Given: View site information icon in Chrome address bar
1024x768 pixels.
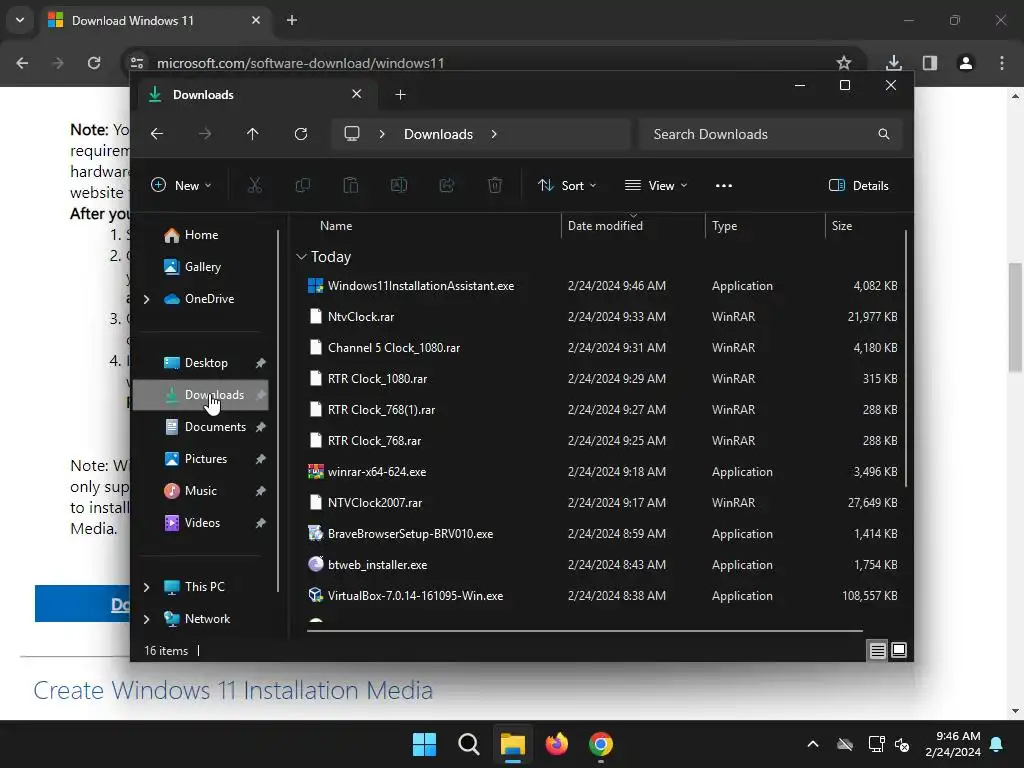Looking at the screenshot, I should 137,63.
